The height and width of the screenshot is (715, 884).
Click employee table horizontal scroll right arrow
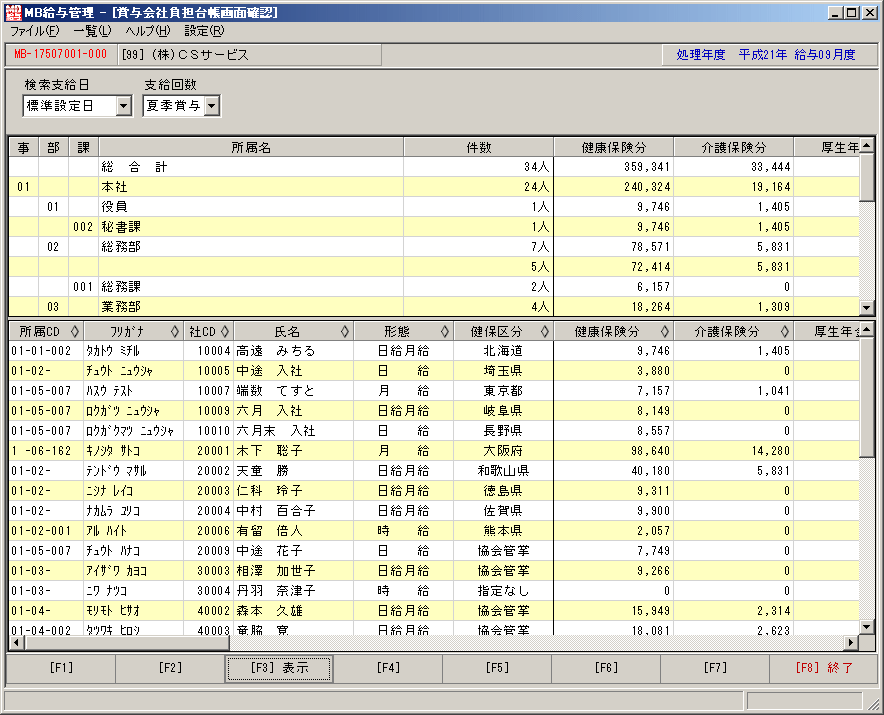[851, 642]
